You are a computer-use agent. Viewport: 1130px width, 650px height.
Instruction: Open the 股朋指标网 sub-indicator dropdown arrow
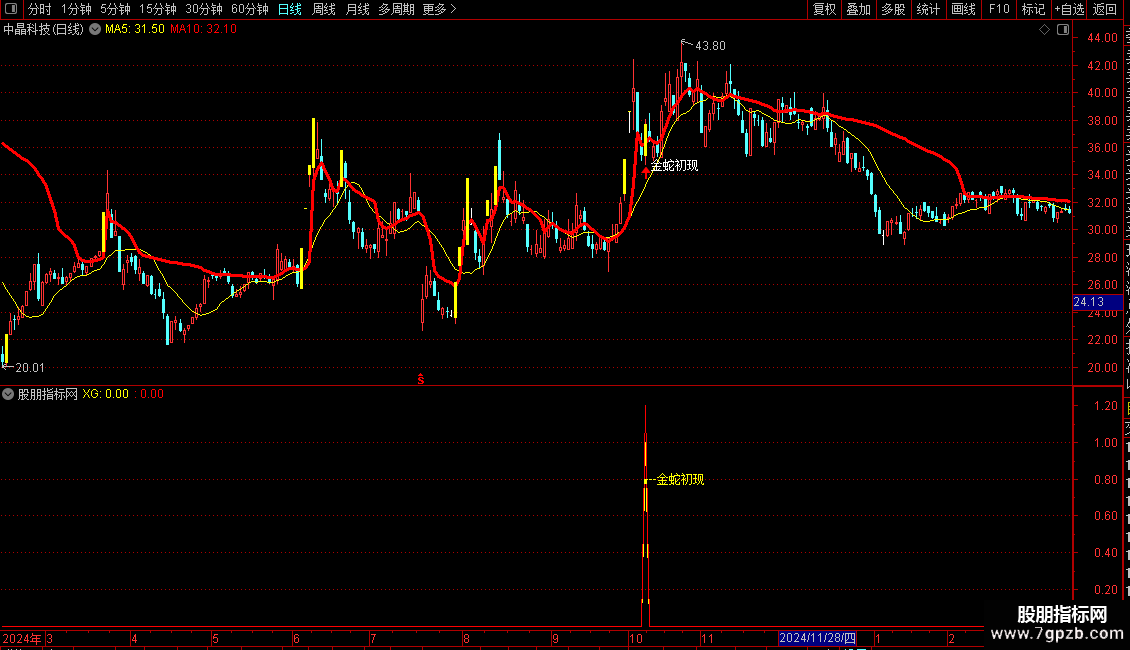tap(8, 394)
